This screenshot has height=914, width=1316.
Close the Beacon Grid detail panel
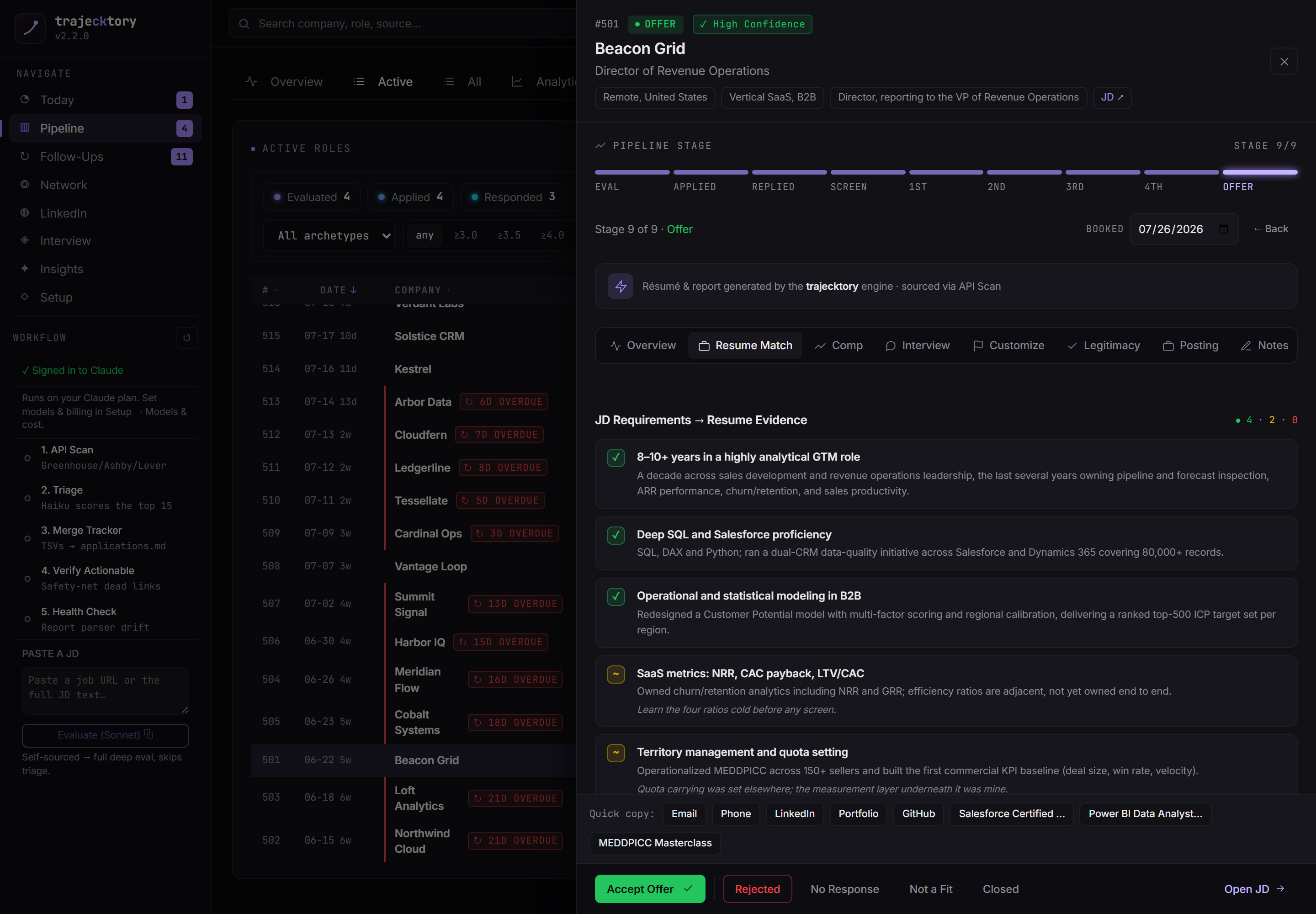1284,61
